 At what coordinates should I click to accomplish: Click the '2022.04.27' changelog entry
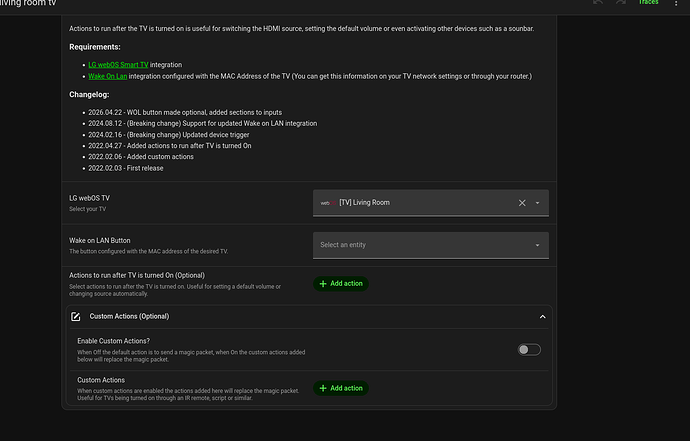pos(169,146)
